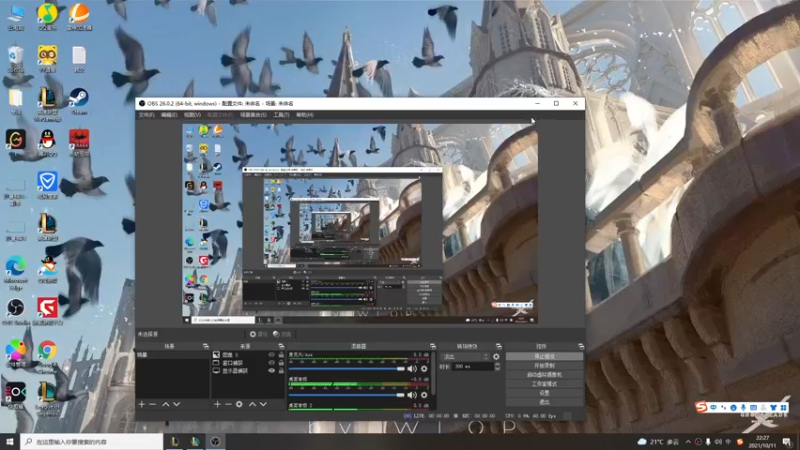Toggle the lock on source 显示器捕获
The width and height of the screenshot is (800, 450).
click(281, 370)
